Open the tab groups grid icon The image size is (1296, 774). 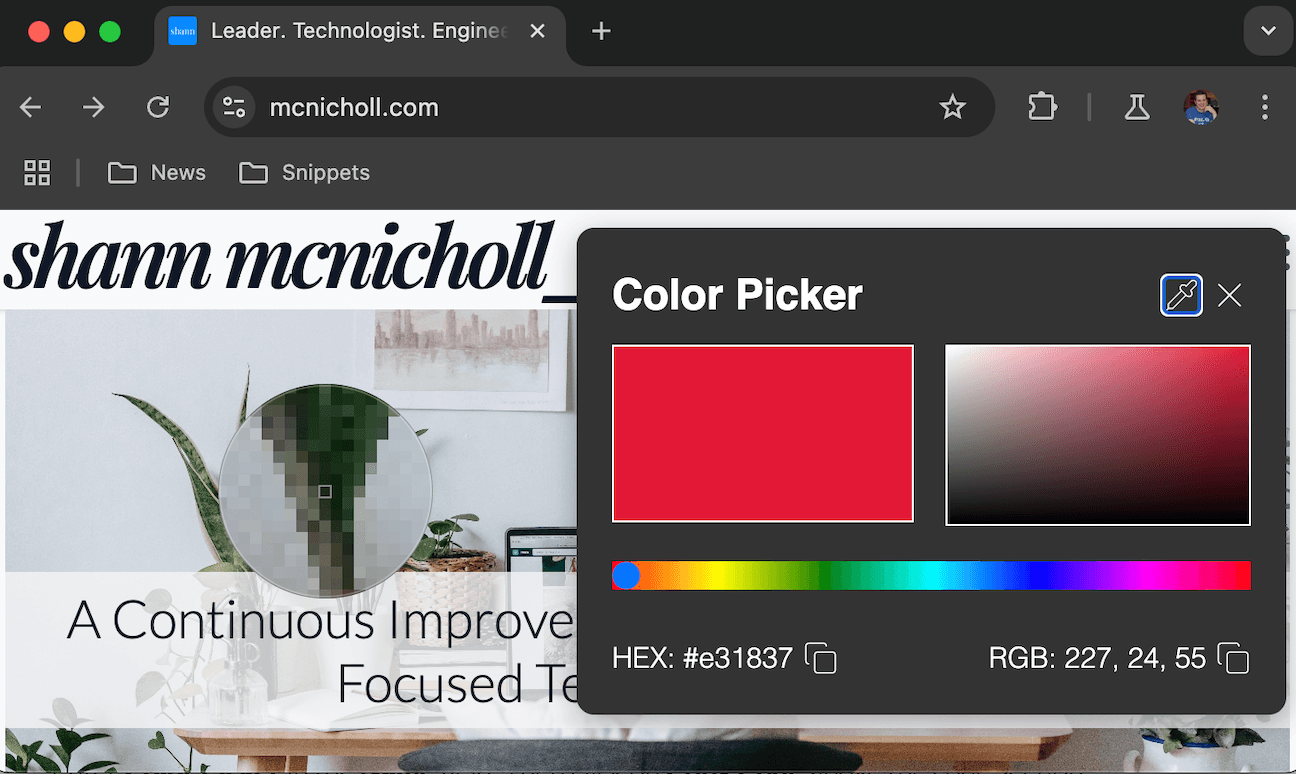coord(37,172)
